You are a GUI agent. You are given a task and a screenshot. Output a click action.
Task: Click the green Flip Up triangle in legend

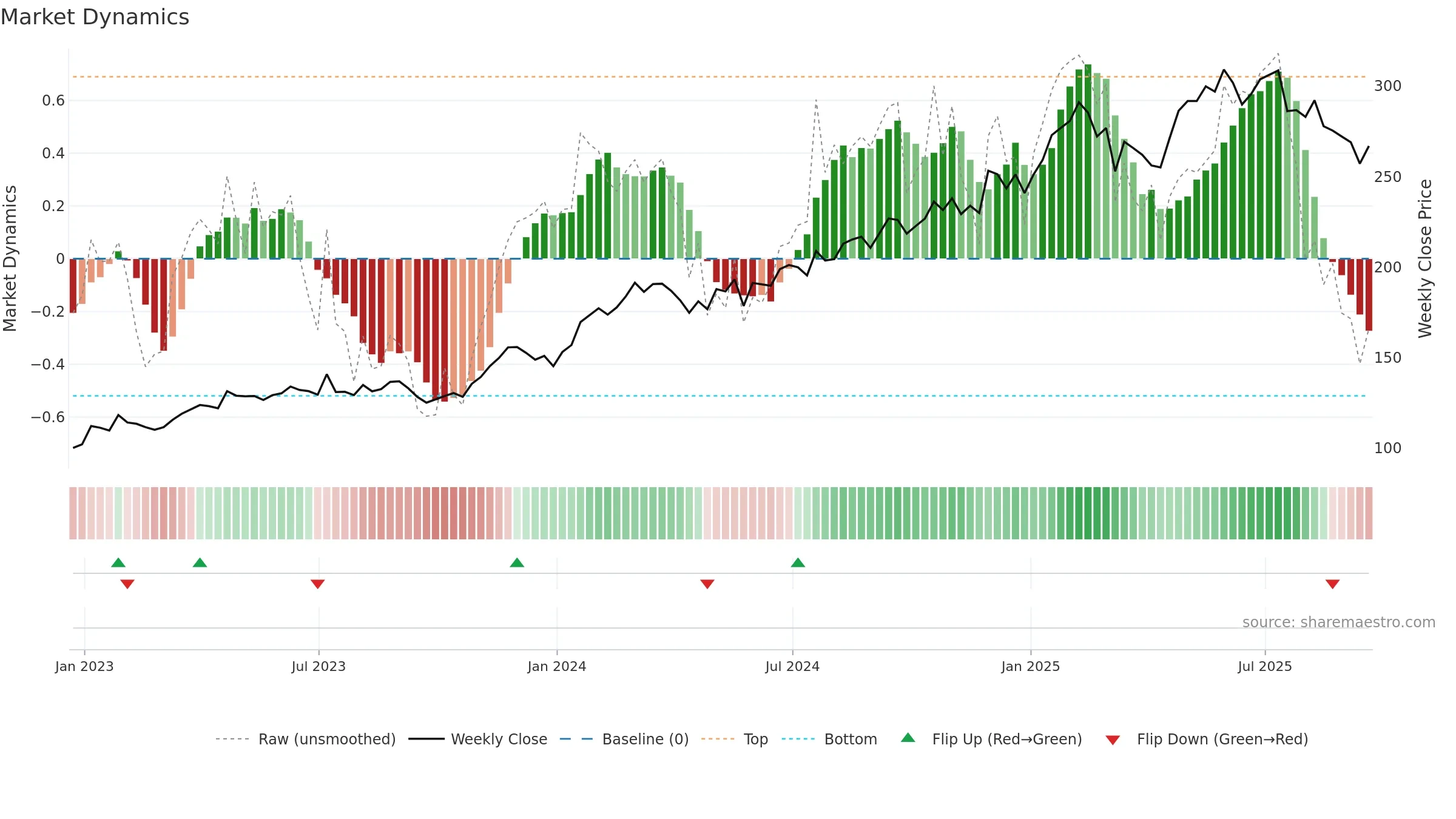(908, 738)
